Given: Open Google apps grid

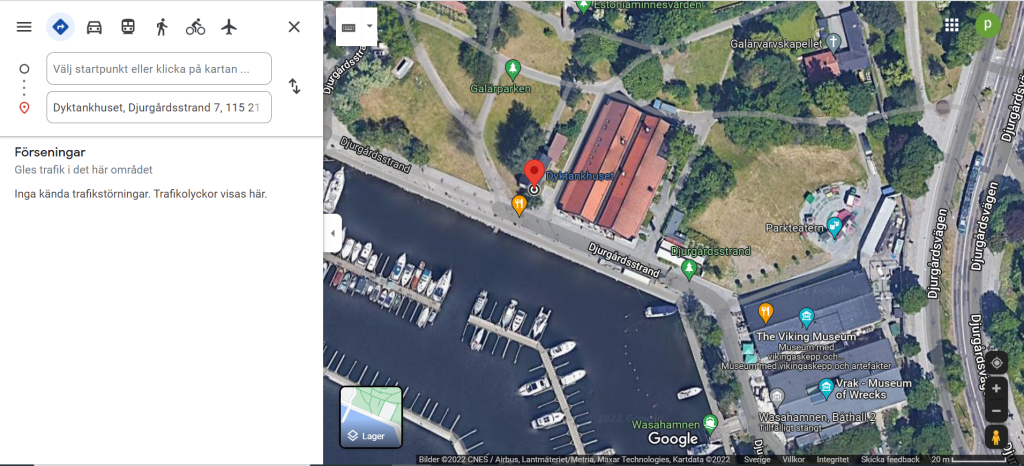Looking at the screenshot, I should pos(952,25).
